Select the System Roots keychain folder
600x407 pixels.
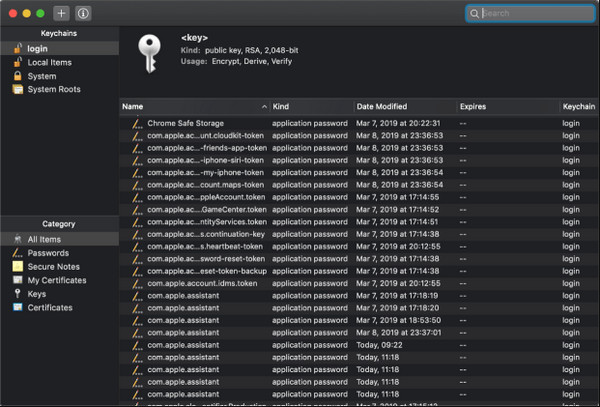pos(54,90)
